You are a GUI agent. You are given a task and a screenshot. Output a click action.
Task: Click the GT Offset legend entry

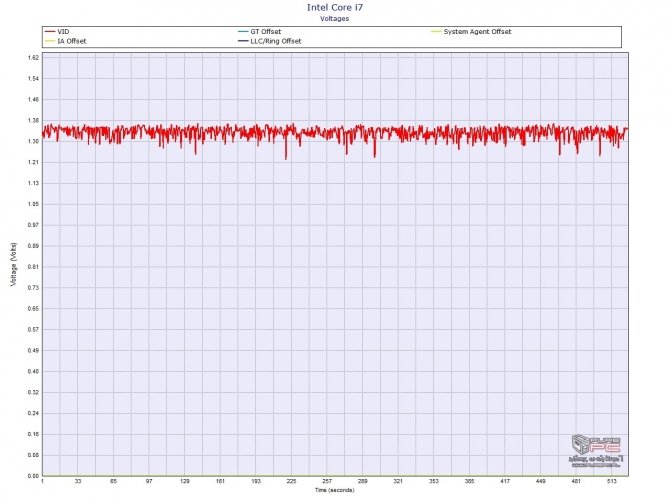[259, 32]
